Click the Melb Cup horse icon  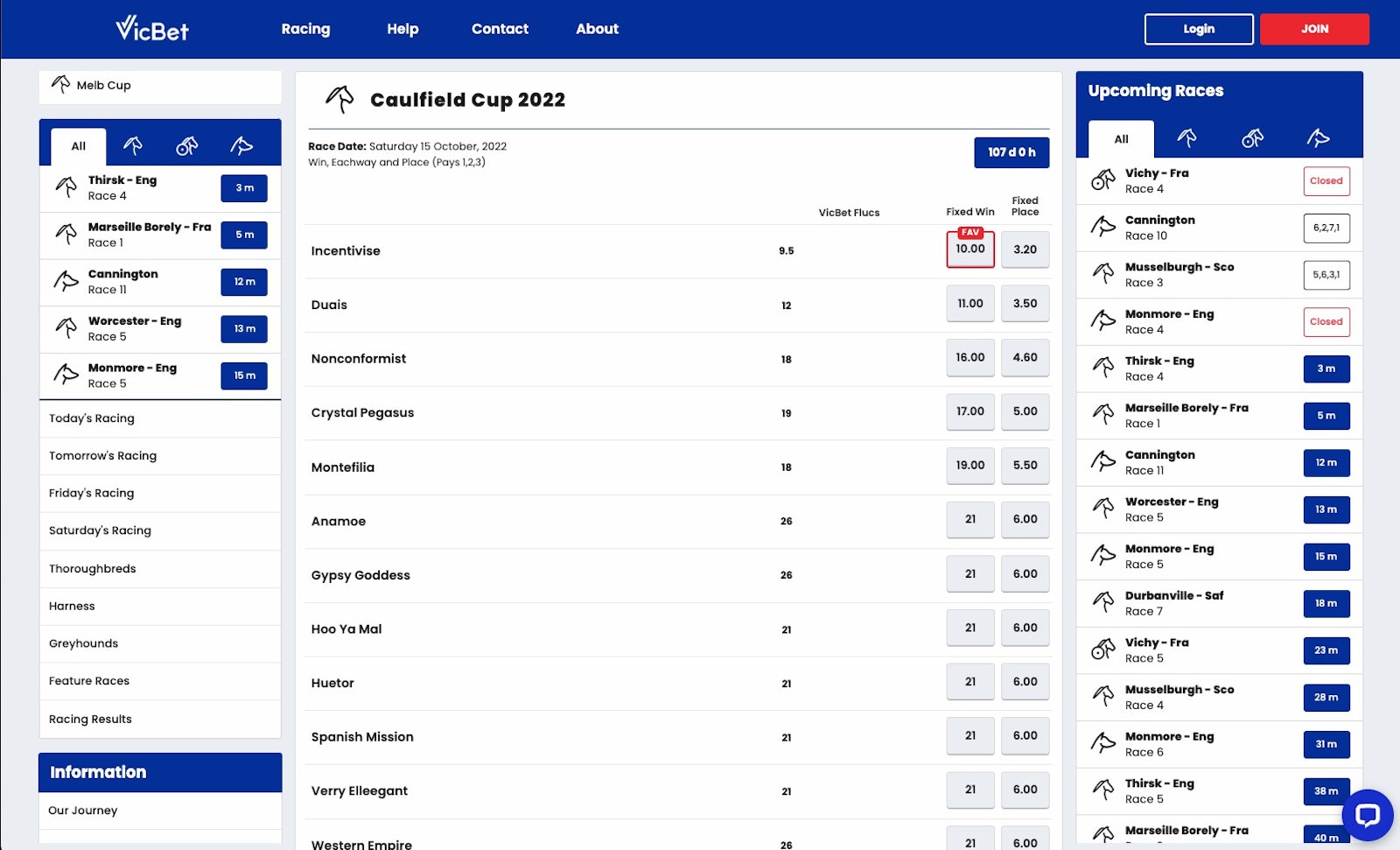pos(60,85)
